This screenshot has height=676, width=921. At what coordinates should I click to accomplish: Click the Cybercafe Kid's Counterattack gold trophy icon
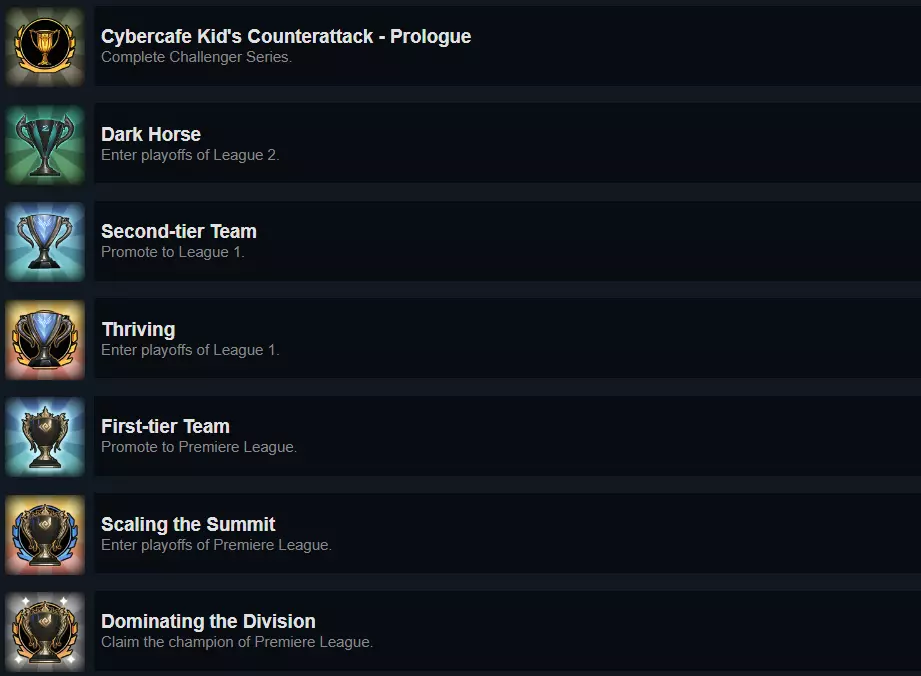tap(45, 46)
